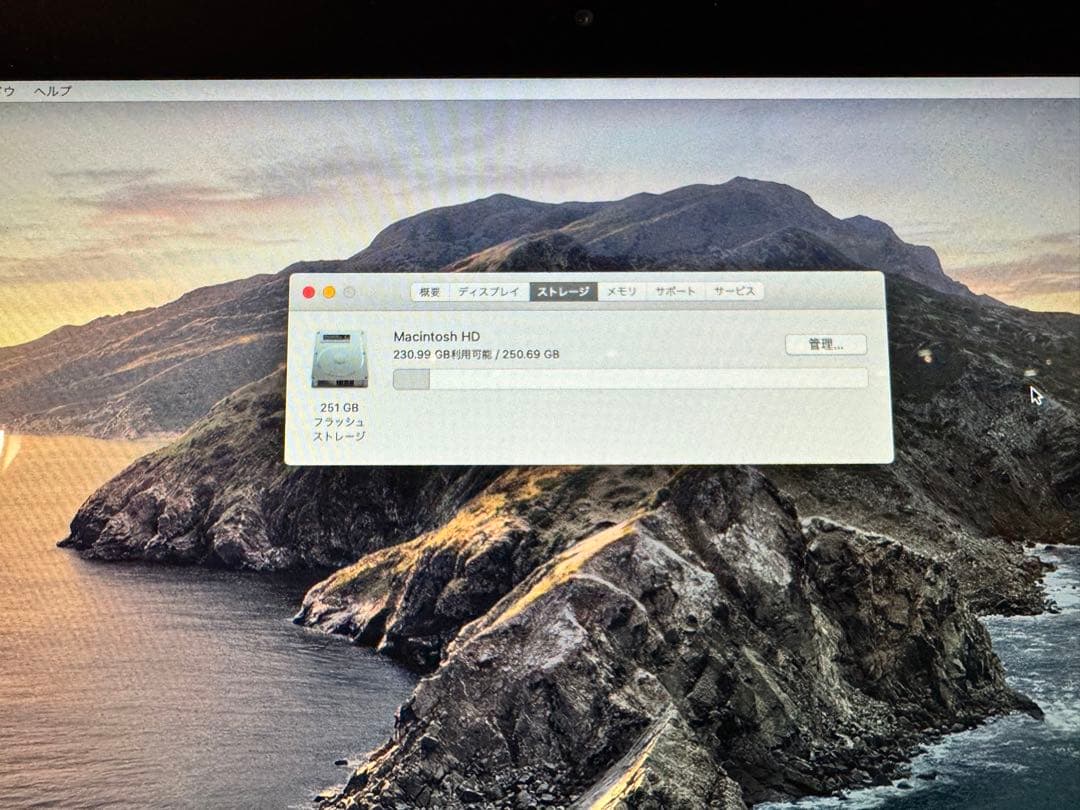
Task: Switch to the メモリ (Memory) tab
Action: click(x=622, y=293)
